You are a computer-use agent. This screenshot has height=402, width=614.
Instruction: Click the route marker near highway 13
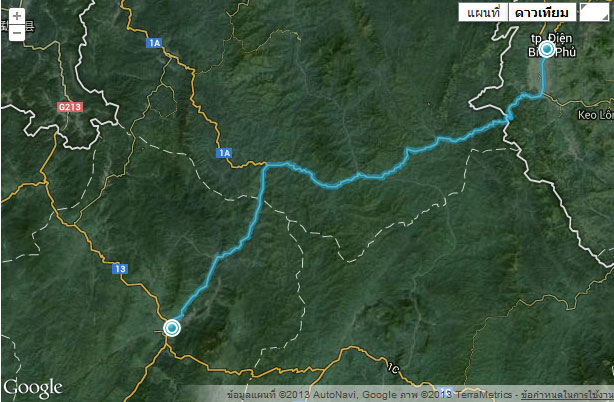[x=172, y=328]
